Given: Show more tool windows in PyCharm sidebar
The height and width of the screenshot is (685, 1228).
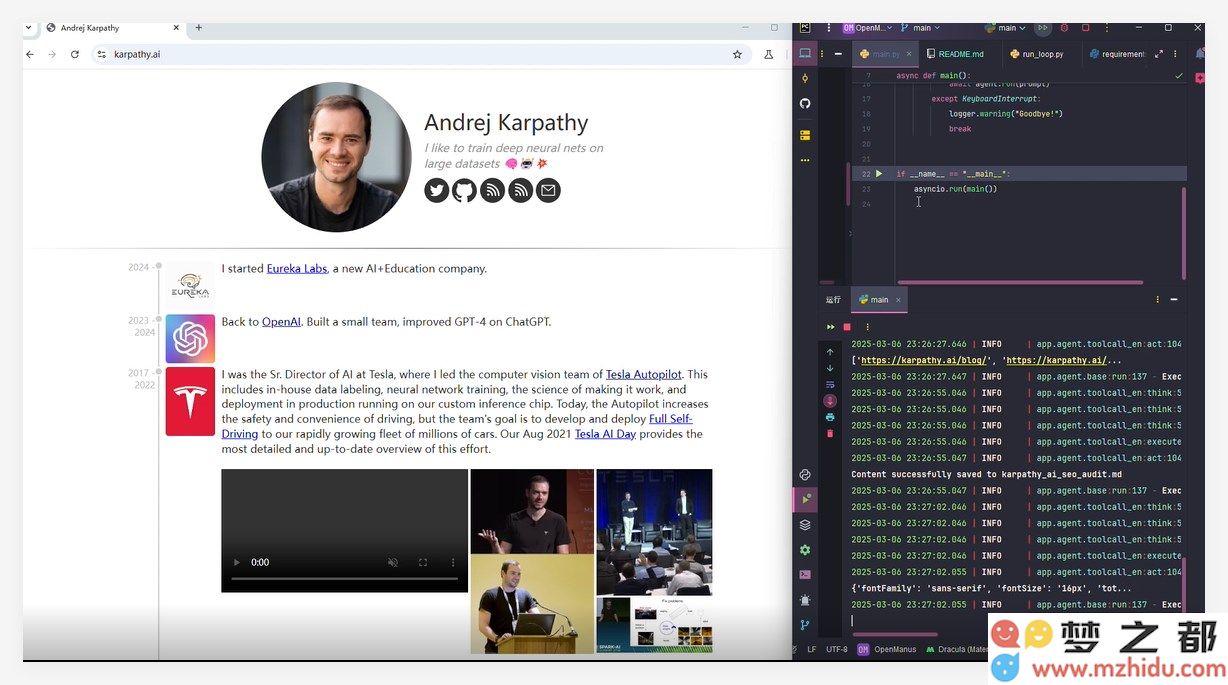Looking at the screenshot, I should (x=805, y=160).
